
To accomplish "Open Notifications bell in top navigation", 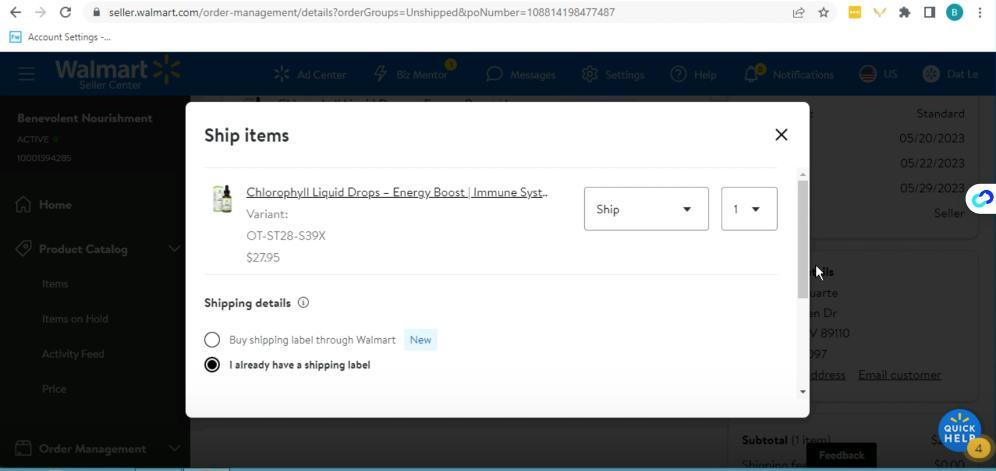I will [789, 74].
